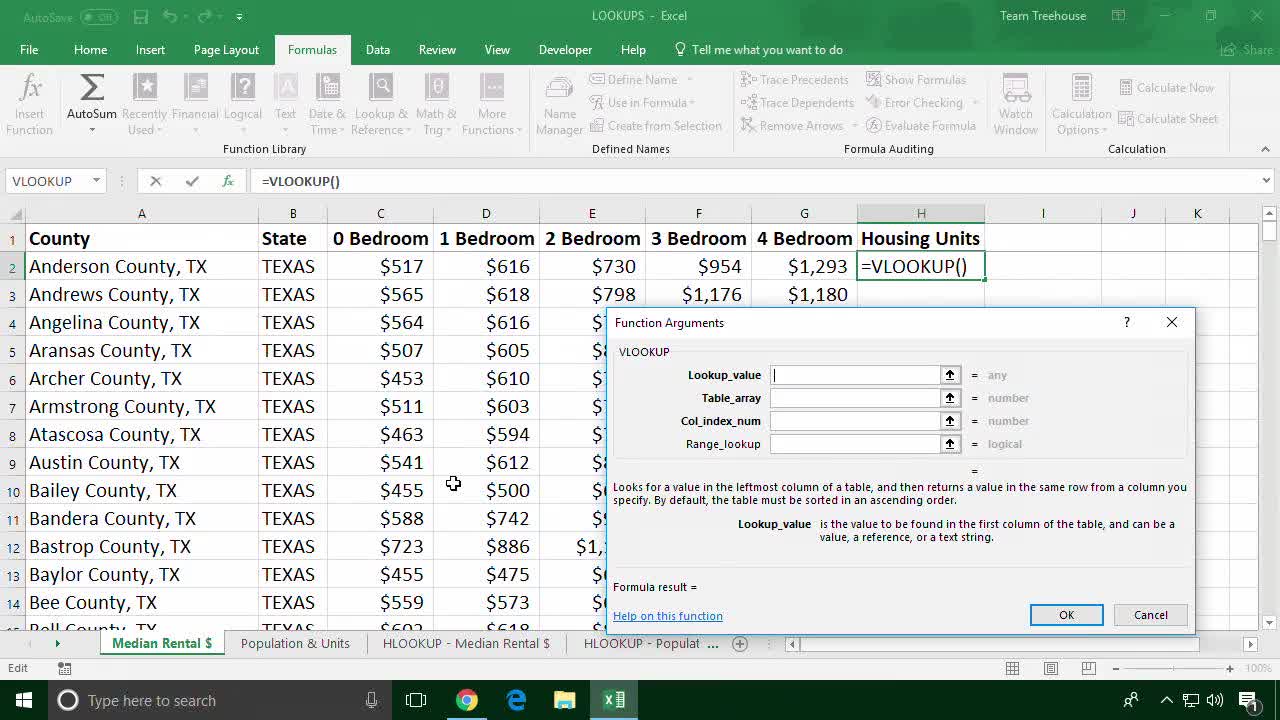Screen dimensions: 1280x720
Task: Open Chrome from the taskbar
Action: tap(467, 700)
